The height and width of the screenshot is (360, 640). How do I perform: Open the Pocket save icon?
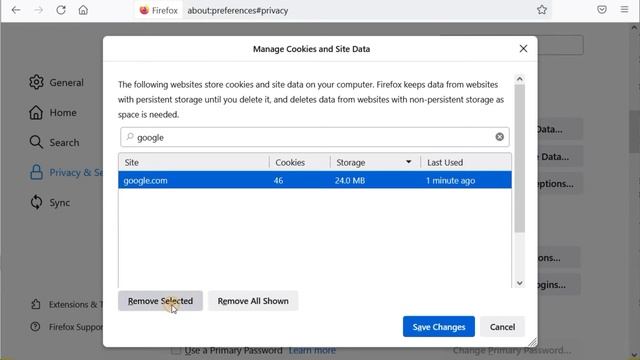tap(602, 9)
